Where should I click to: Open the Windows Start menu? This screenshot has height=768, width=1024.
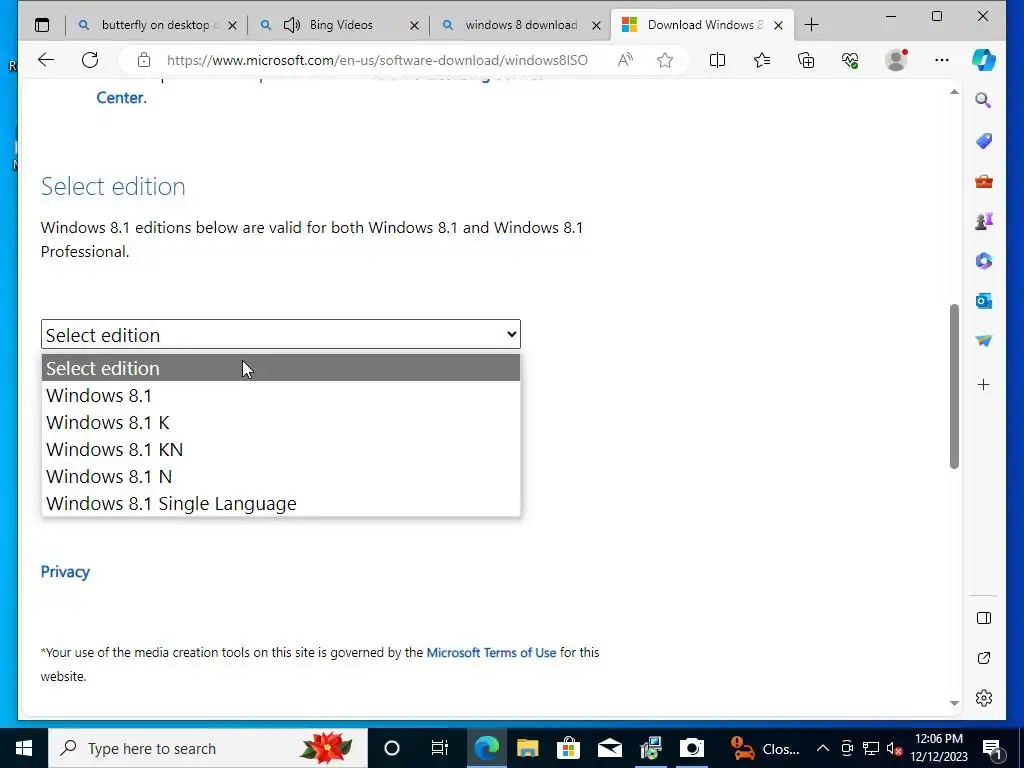pyautogui.click(x=24, y=748)
